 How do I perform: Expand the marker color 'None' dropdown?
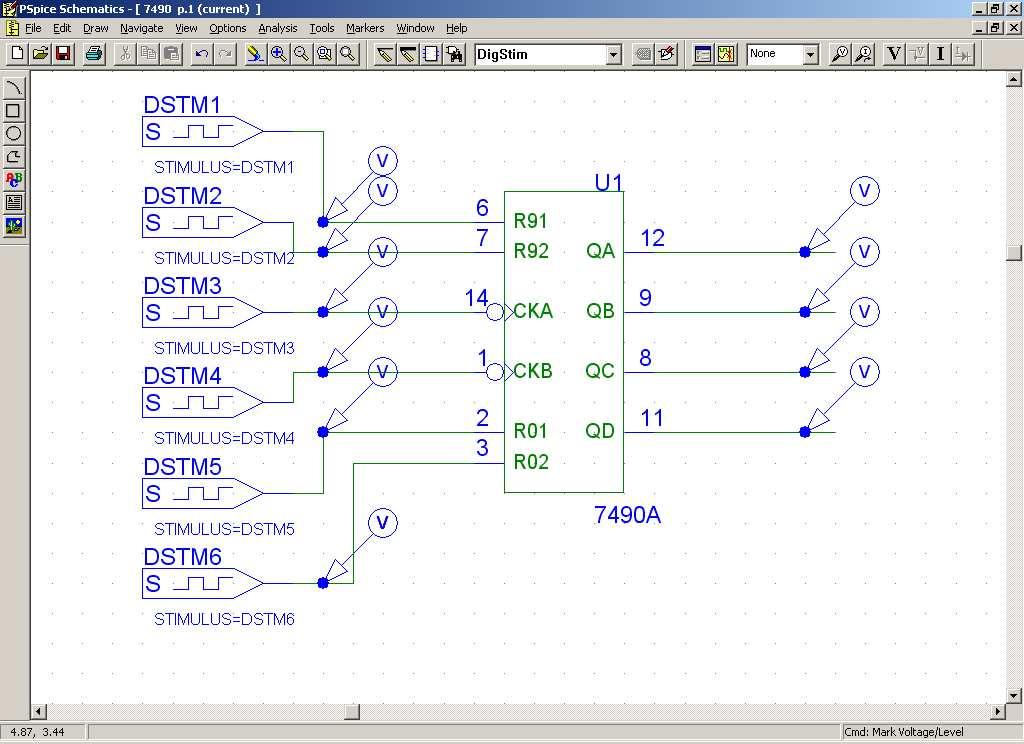point(810,54)
